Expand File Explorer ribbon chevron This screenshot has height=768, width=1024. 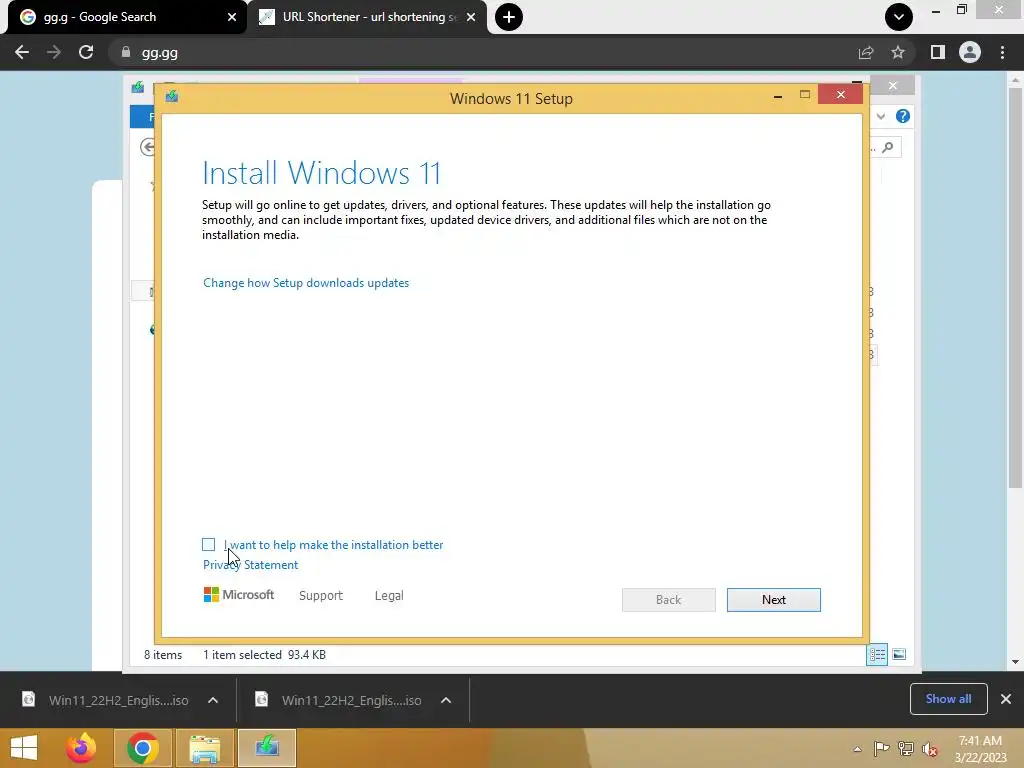pos(881,116)
